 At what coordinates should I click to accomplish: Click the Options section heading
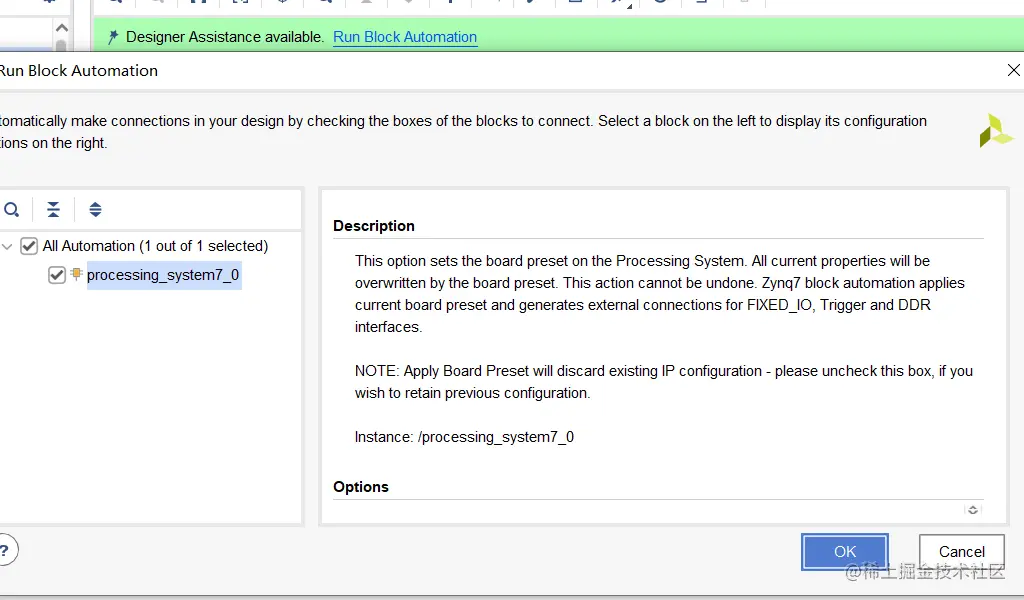(361, 487)
